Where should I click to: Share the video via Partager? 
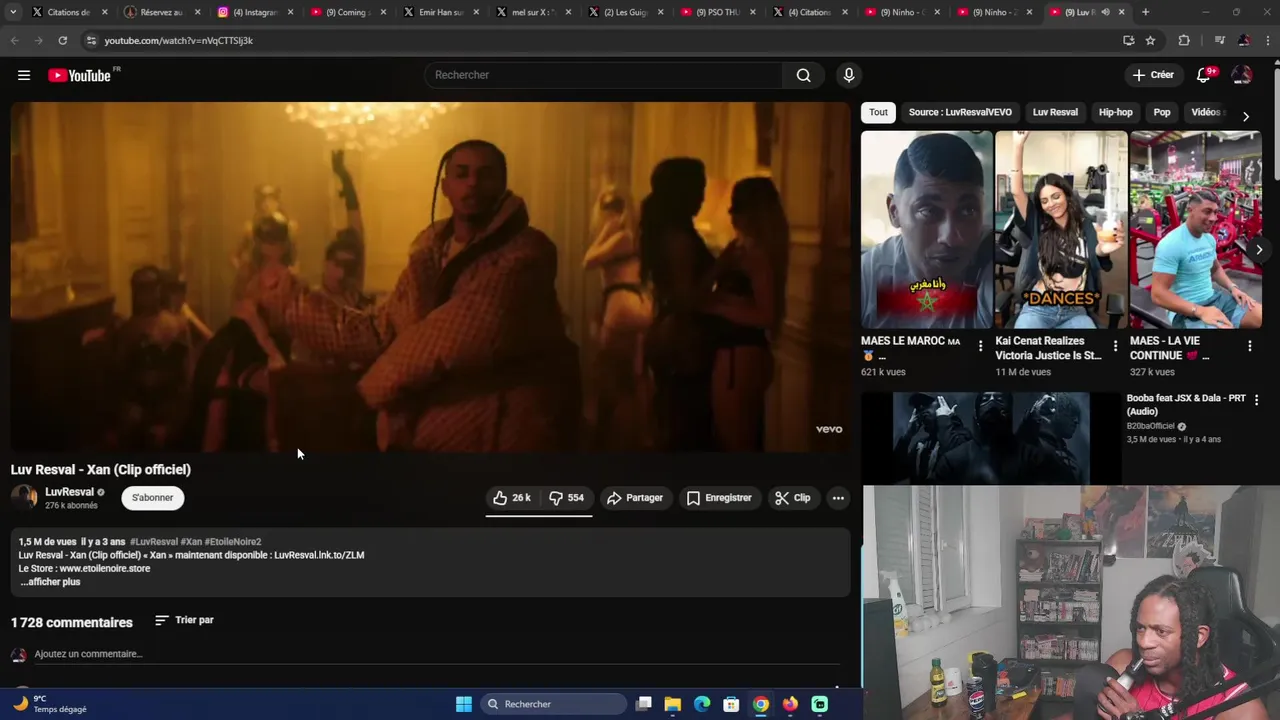coord(635,497)
